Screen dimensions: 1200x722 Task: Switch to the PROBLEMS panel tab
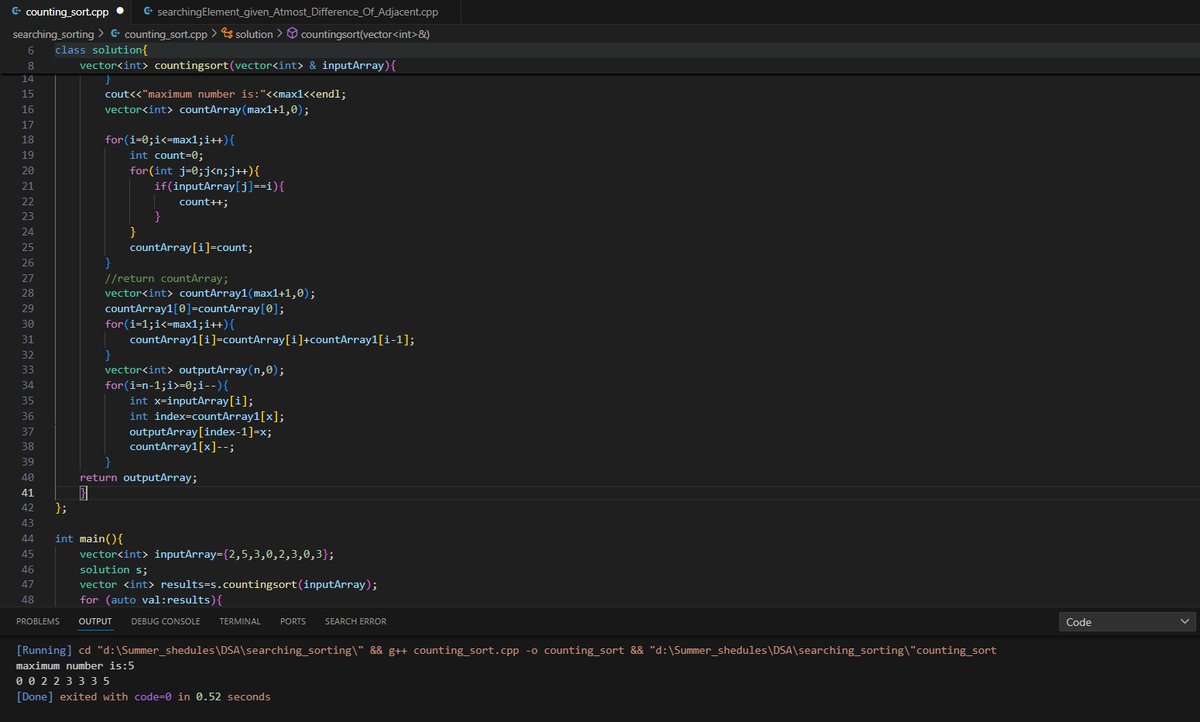click(x=38, y=621)
